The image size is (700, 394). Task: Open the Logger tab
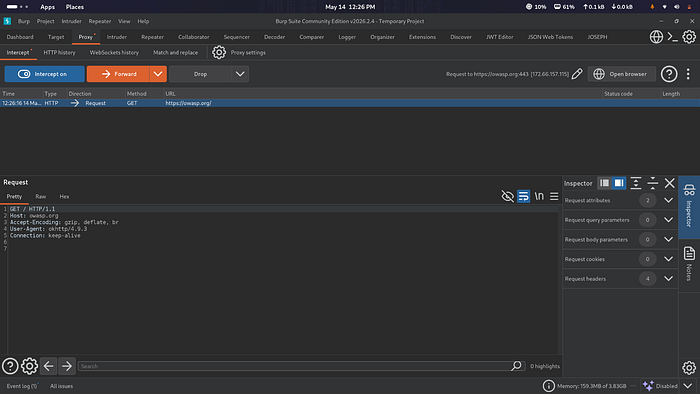click(347, 37)
